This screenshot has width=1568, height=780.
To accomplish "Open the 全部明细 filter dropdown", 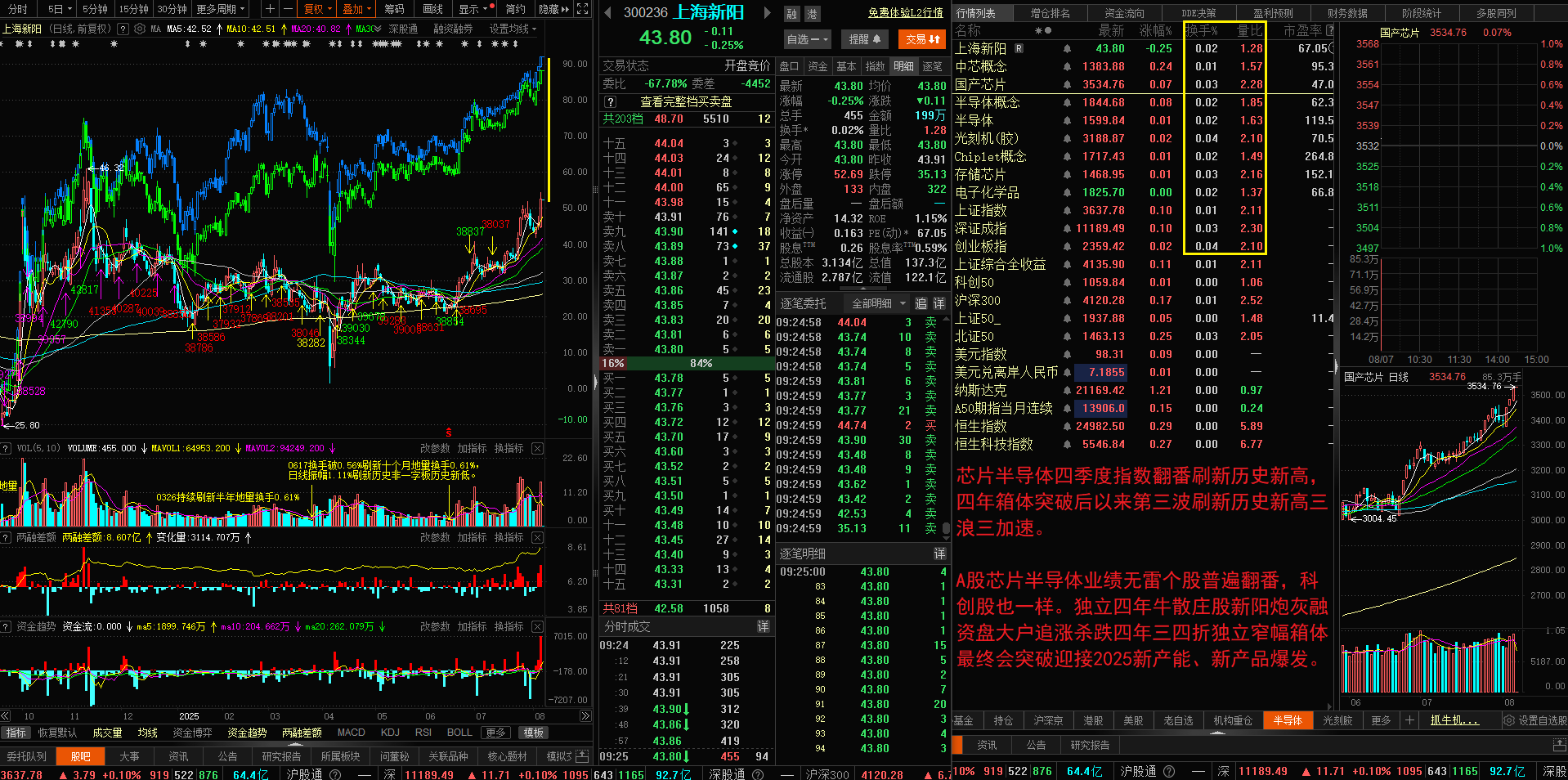I will pyautogui.click(x=878, y=303).
